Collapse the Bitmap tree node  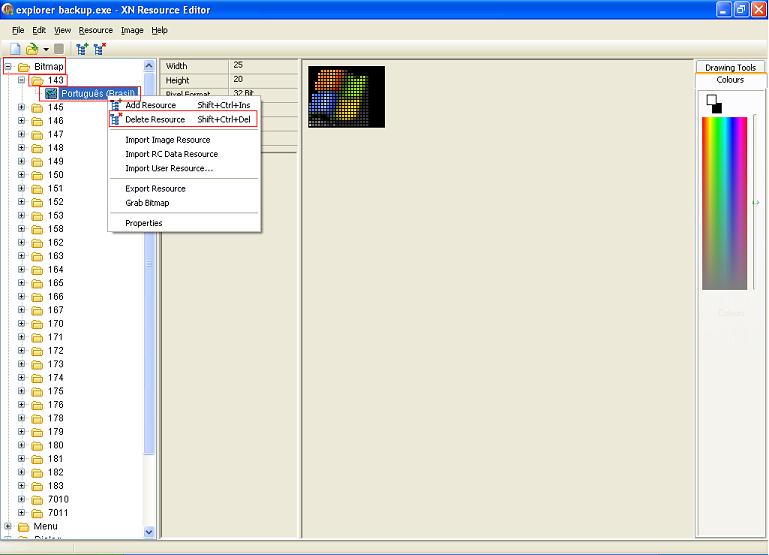coord(8,66)
